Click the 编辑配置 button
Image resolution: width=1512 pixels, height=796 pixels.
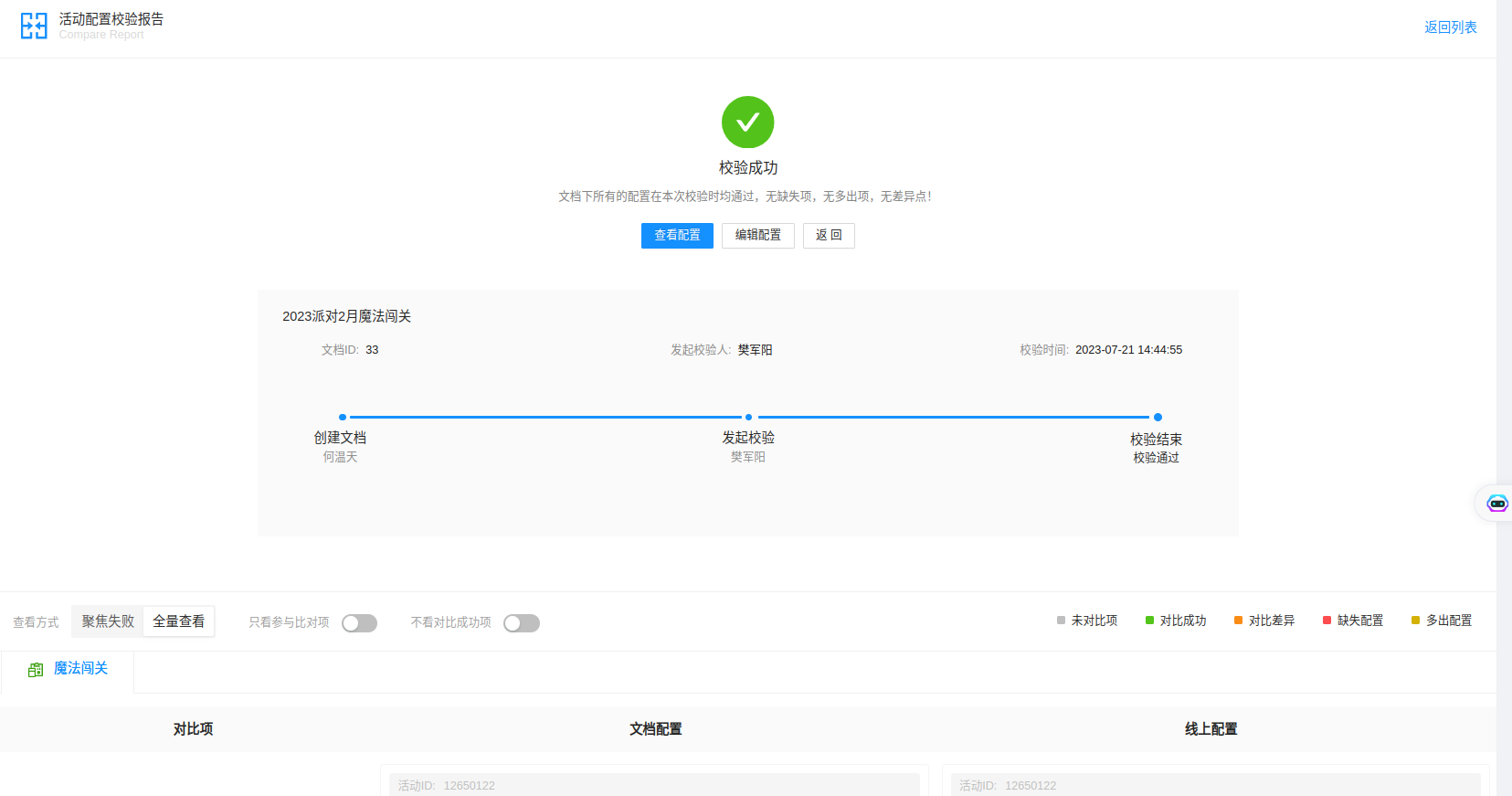point(757,236)
